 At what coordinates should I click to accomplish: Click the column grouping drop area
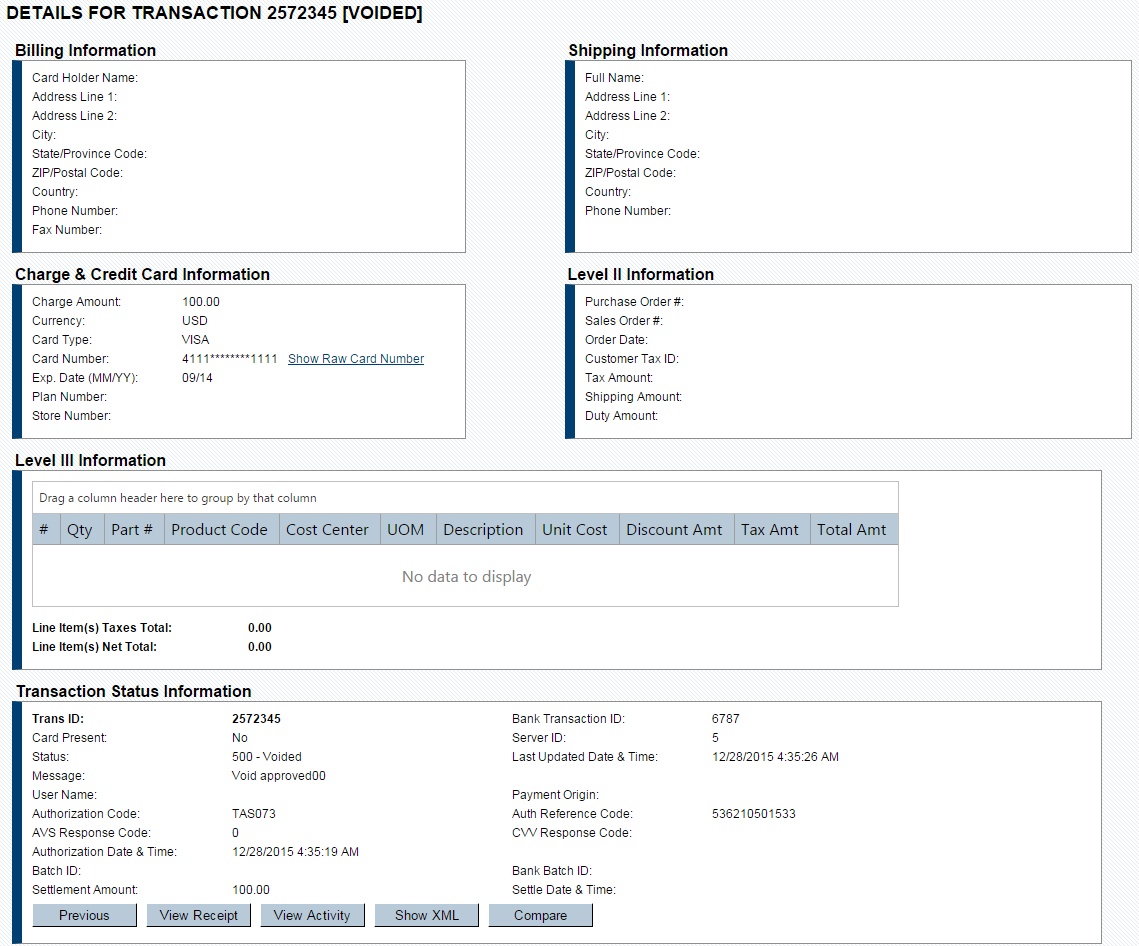click(x=465, y=498)
